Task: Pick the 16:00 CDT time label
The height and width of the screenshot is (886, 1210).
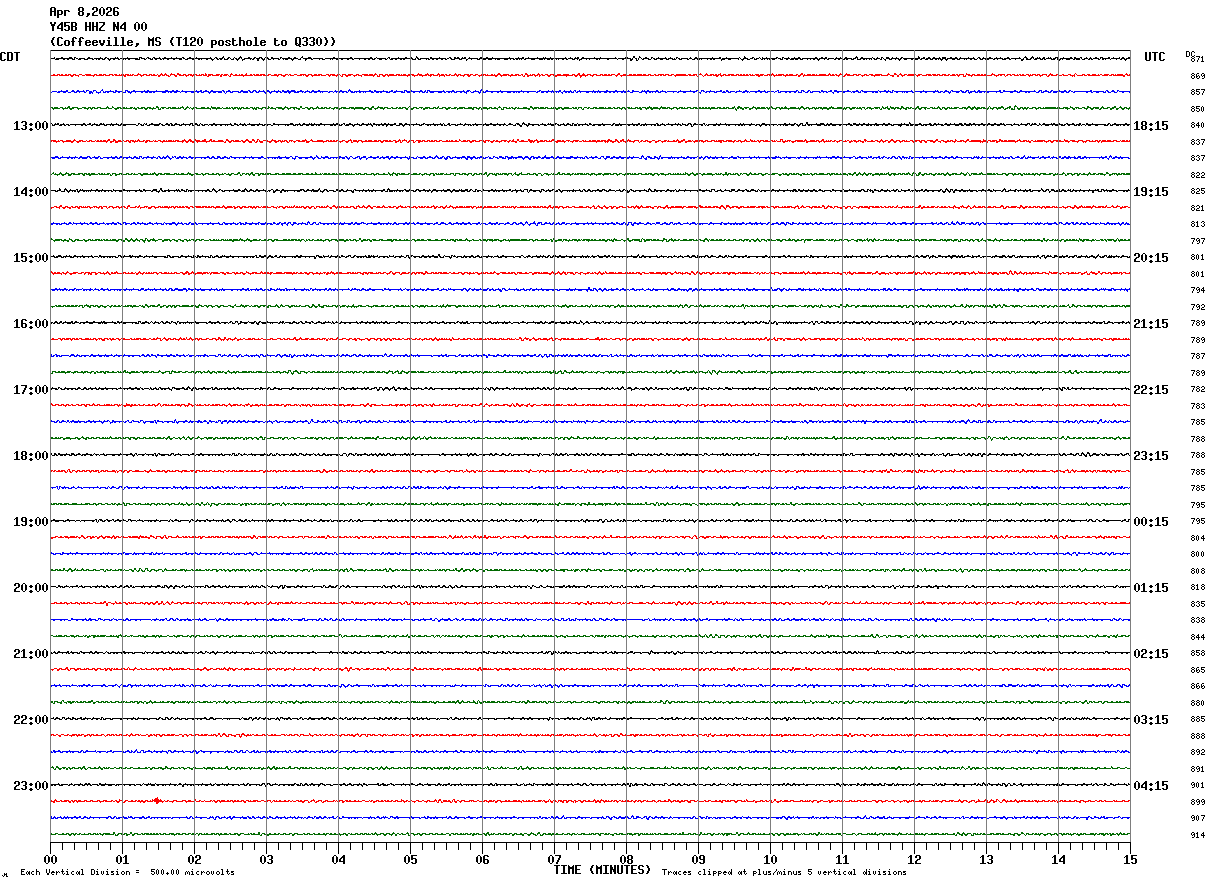Action: click(x=30, y=324)
